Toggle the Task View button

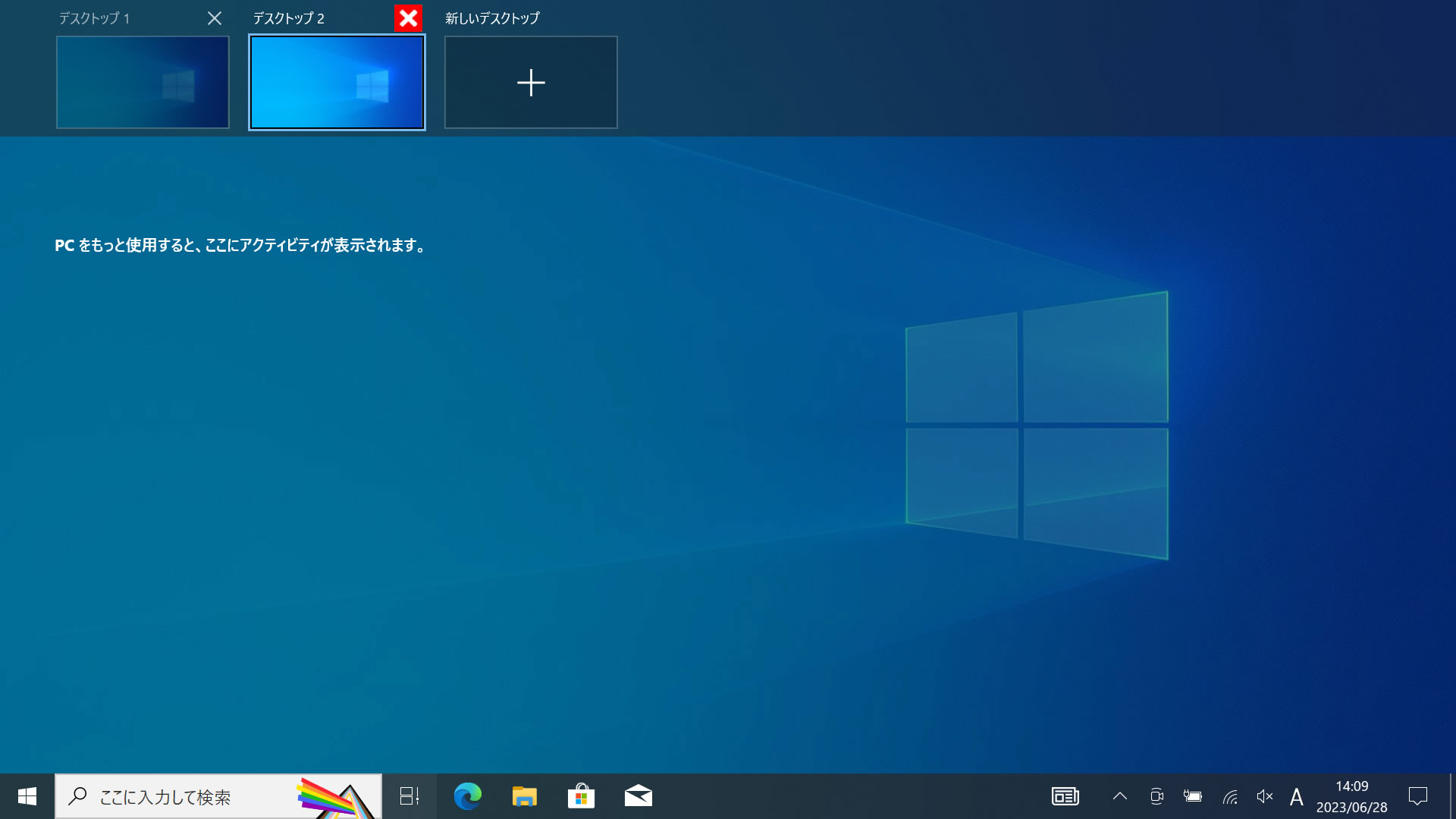coord(409,796)
